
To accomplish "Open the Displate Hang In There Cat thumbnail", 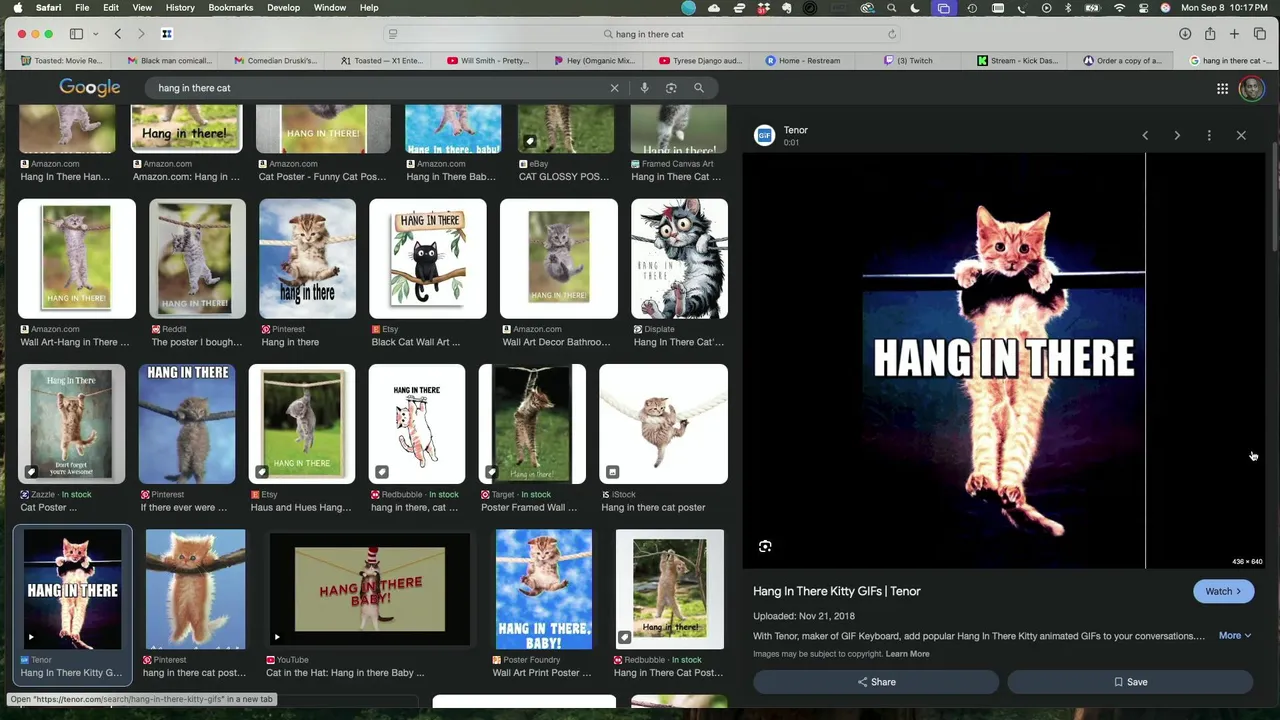I will click(679, 259).
